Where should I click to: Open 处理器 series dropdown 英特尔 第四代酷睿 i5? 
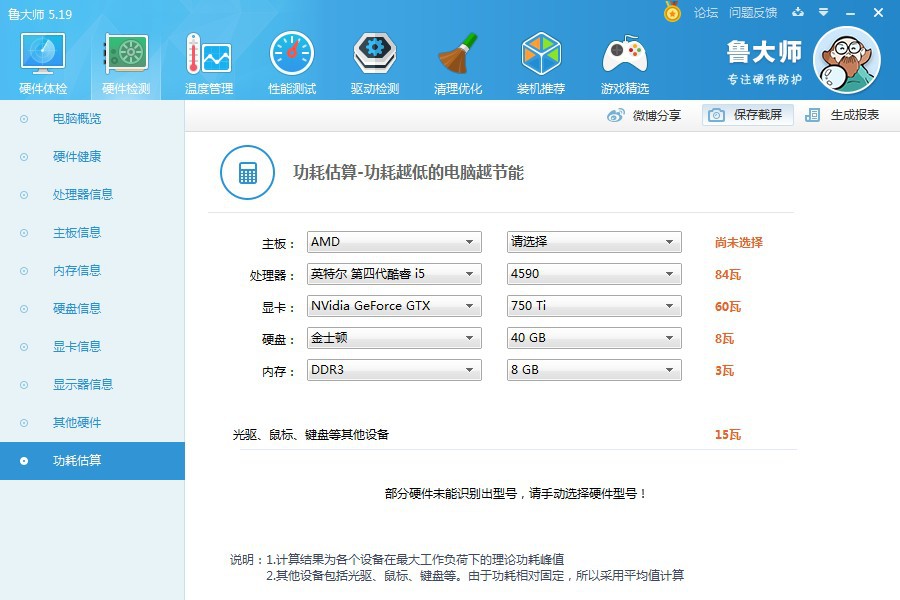pos(394,274)
